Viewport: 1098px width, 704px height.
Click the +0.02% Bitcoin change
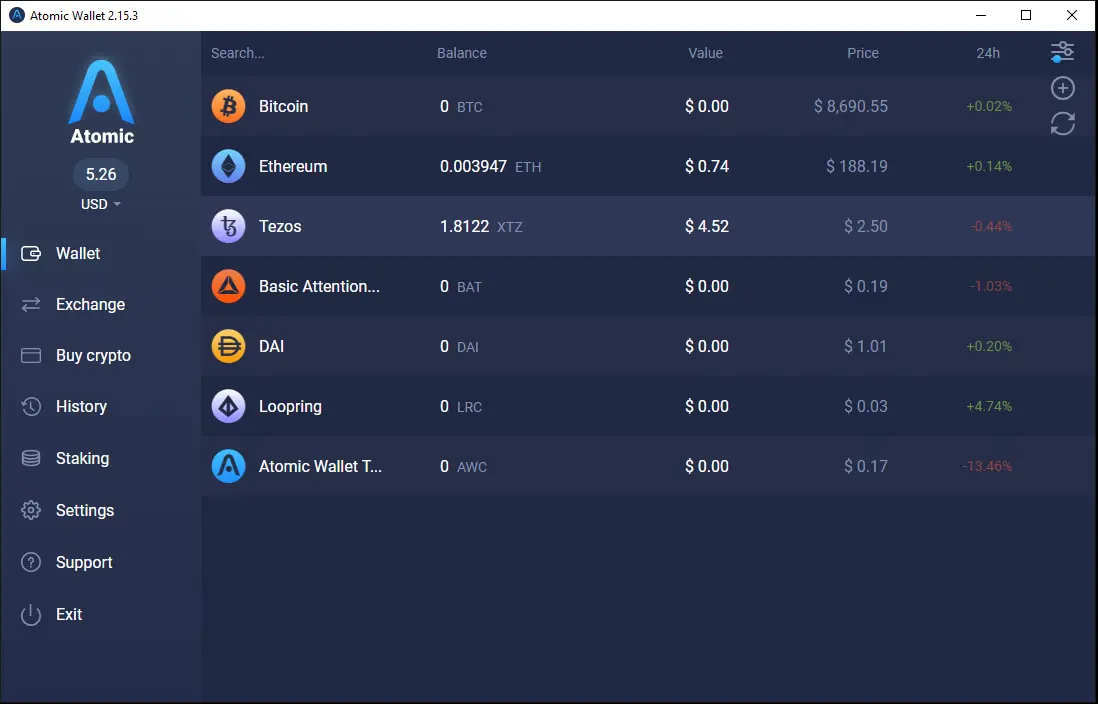tap(989, 106)
